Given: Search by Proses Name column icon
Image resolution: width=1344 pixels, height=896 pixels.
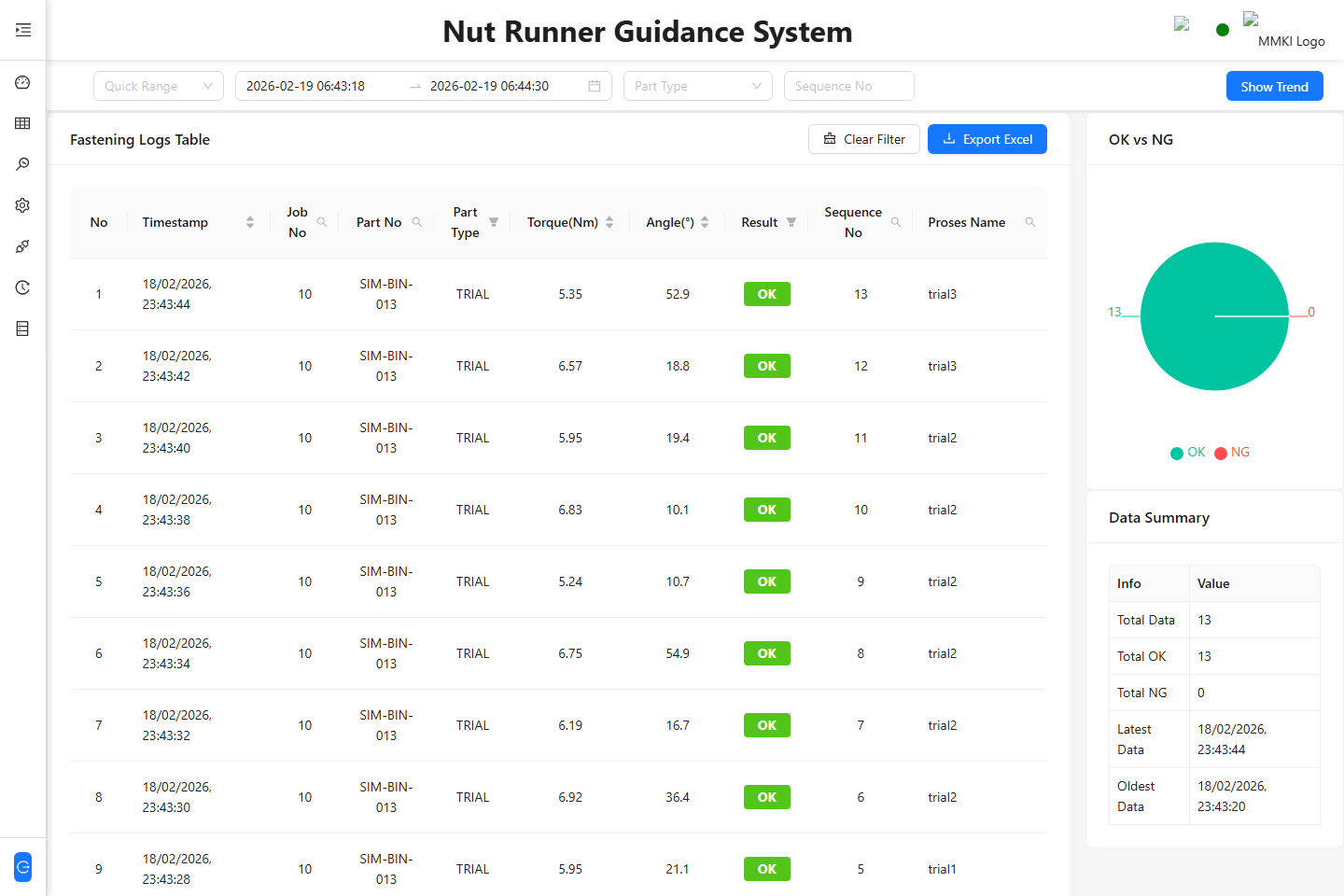Looking at the screenshot, I should 1030,222.
